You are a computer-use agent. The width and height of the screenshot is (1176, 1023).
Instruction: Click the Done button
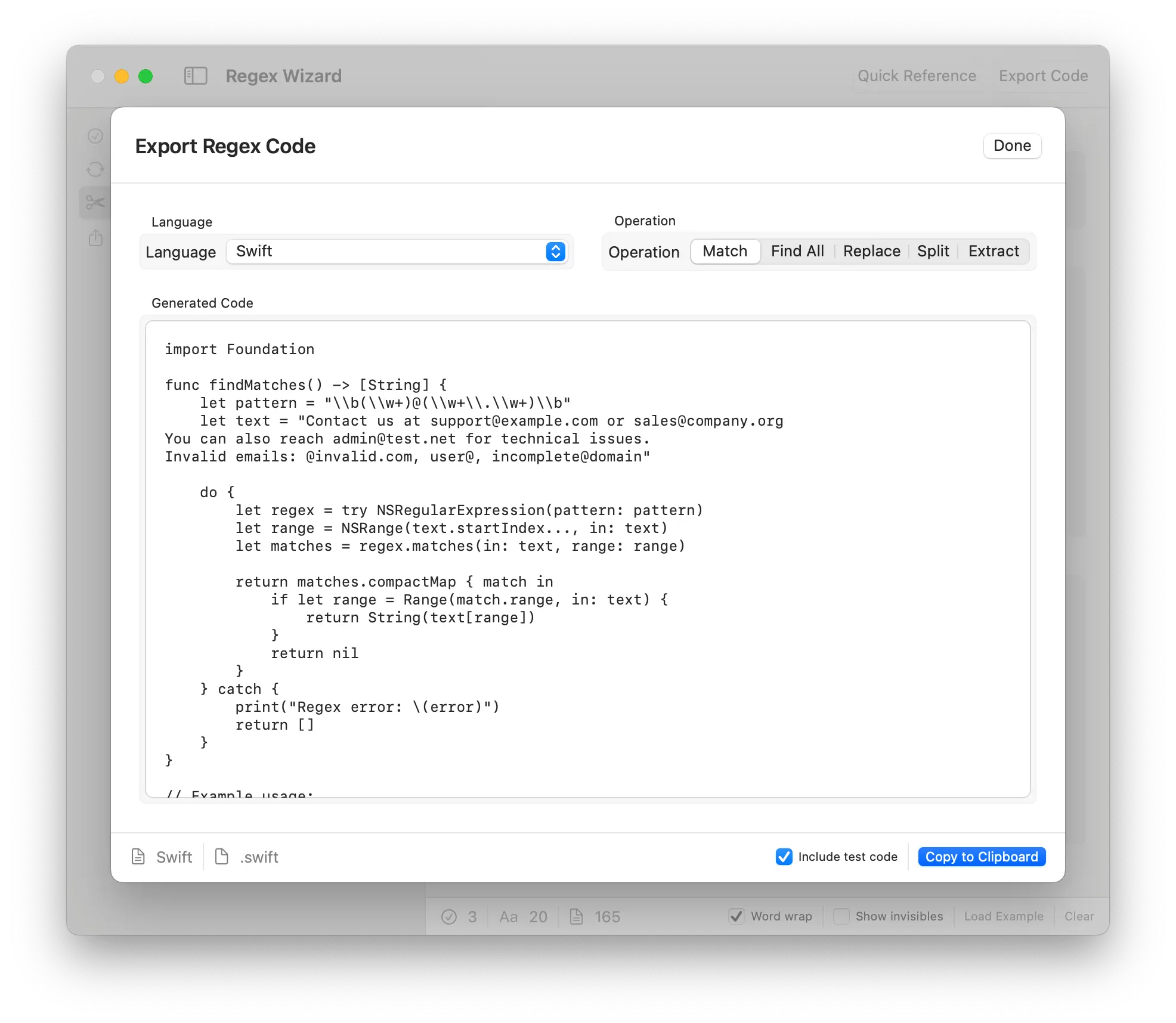pos(1011,146)
